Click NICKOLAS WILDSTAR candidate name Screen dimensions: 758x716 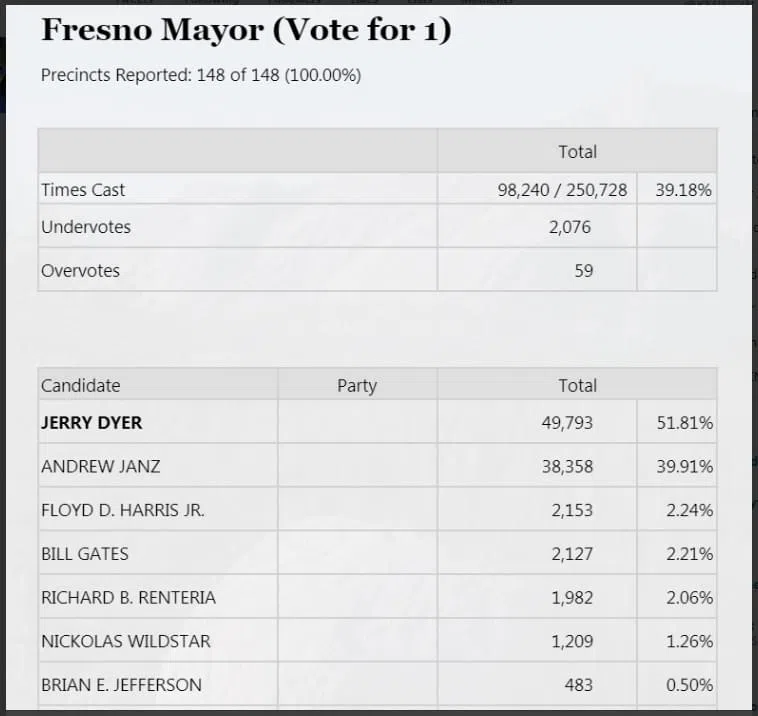[126, 642]
